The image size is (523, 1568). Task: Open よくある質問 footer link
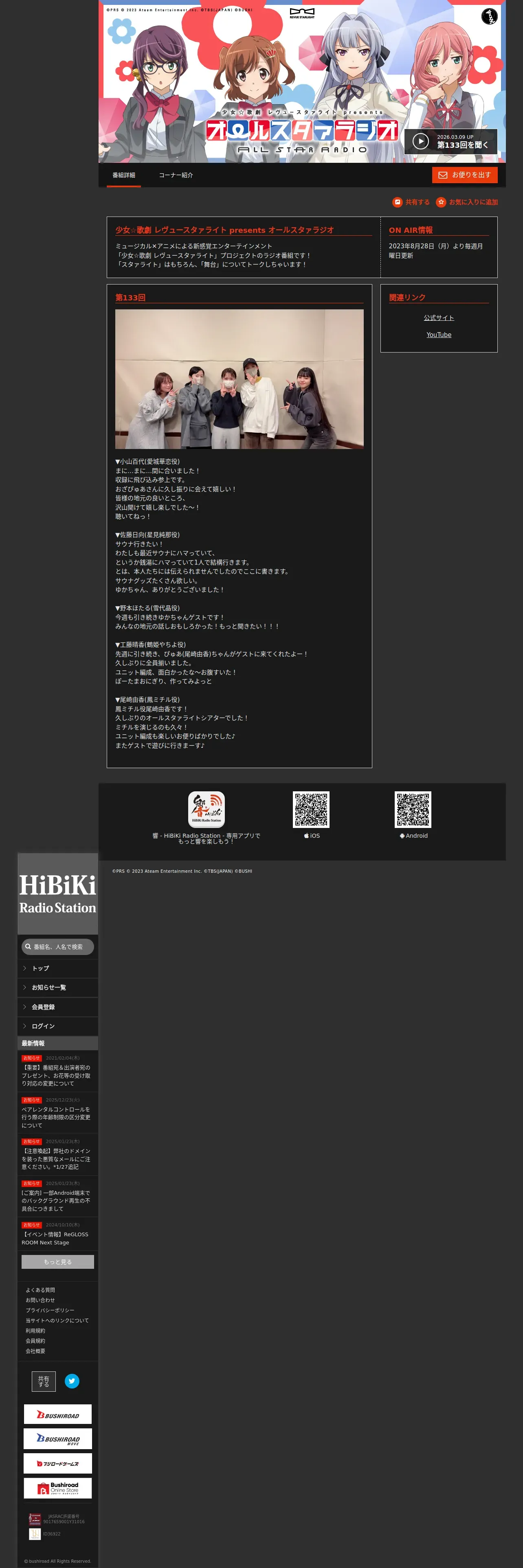click(40, 1290)
